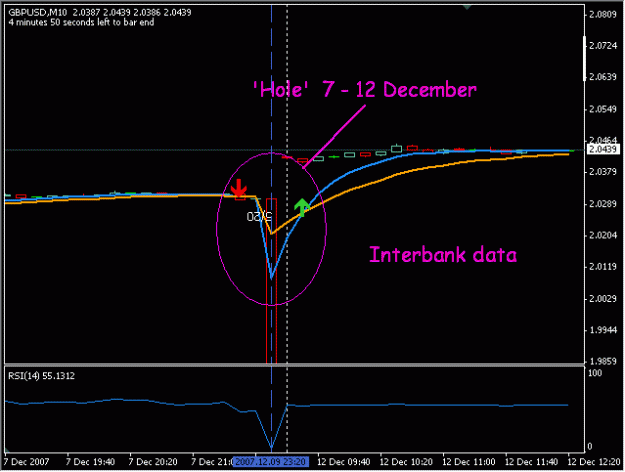Click the 2.0549 price scale label
Image resolution: width=625 pixels, height=472 pixels.
click(603, 109)
